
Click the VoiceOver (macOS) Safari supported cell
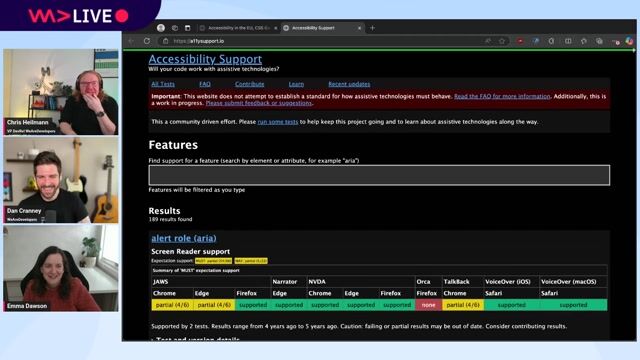point(573,305)
